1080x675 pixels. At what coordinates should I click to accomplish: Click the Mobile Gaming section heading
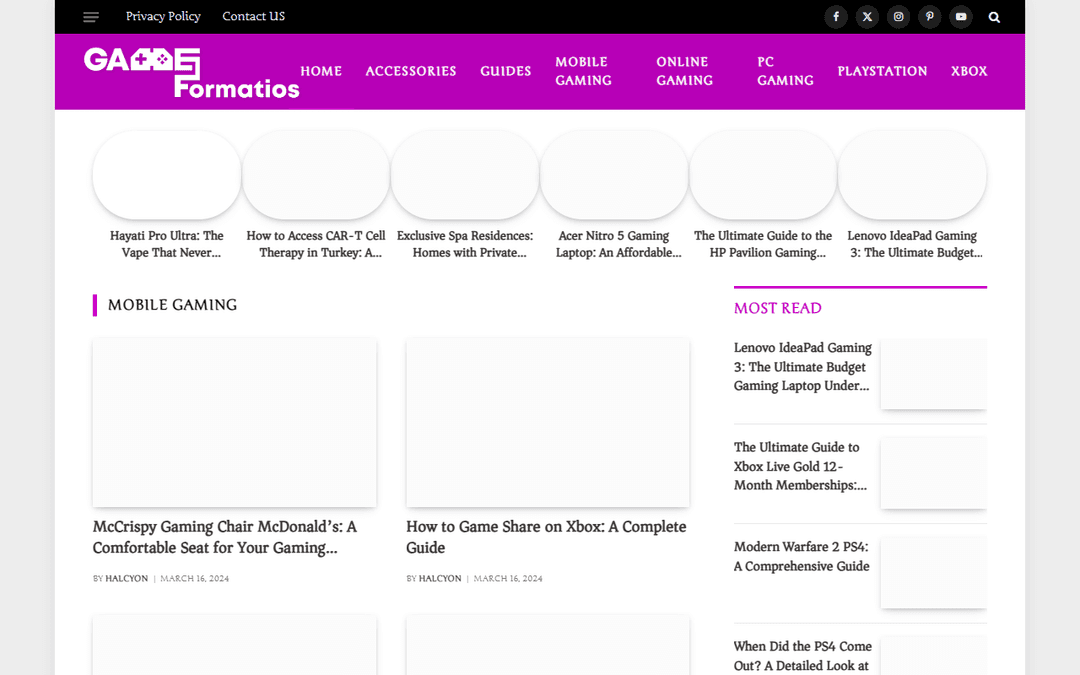(172, 305)
